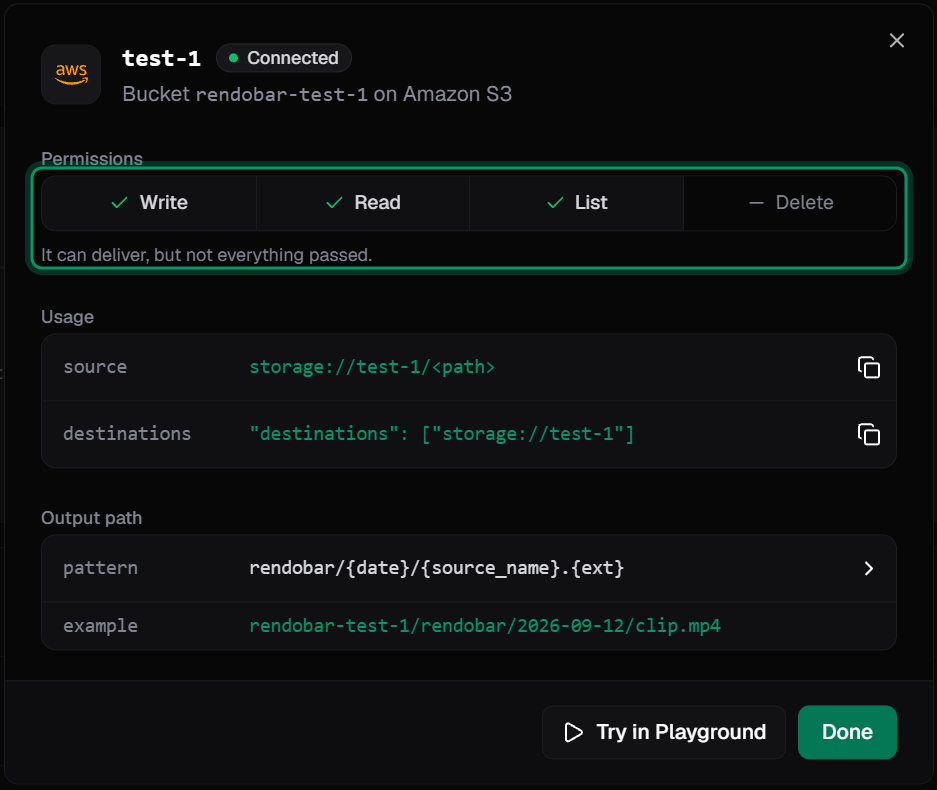Click the example path rendobar-test-1/rendobar/2026-09-12/clip.mp4
Viewport: 937px width, 790px height.
point(485,626)
